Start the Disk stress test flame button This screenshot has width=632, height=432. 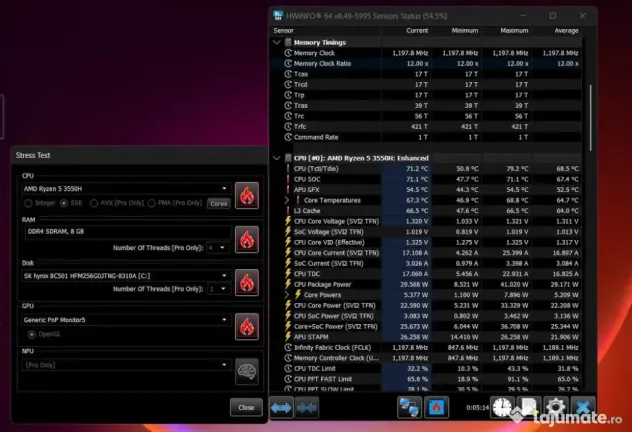[x=247, y=283]
